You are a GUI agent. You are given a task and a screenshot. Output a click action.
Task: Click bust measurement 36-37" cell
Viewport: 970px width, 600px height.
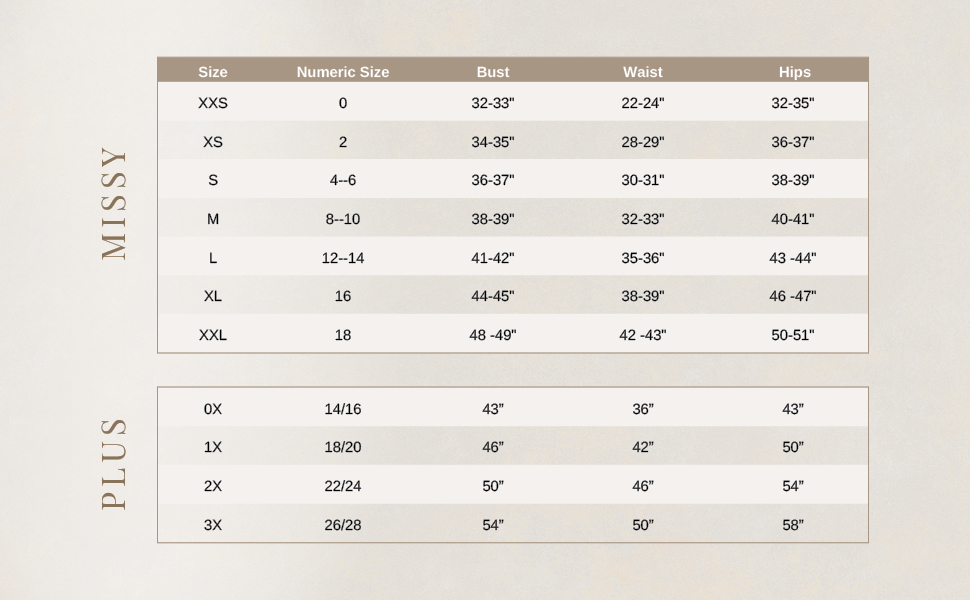point(493,180)
